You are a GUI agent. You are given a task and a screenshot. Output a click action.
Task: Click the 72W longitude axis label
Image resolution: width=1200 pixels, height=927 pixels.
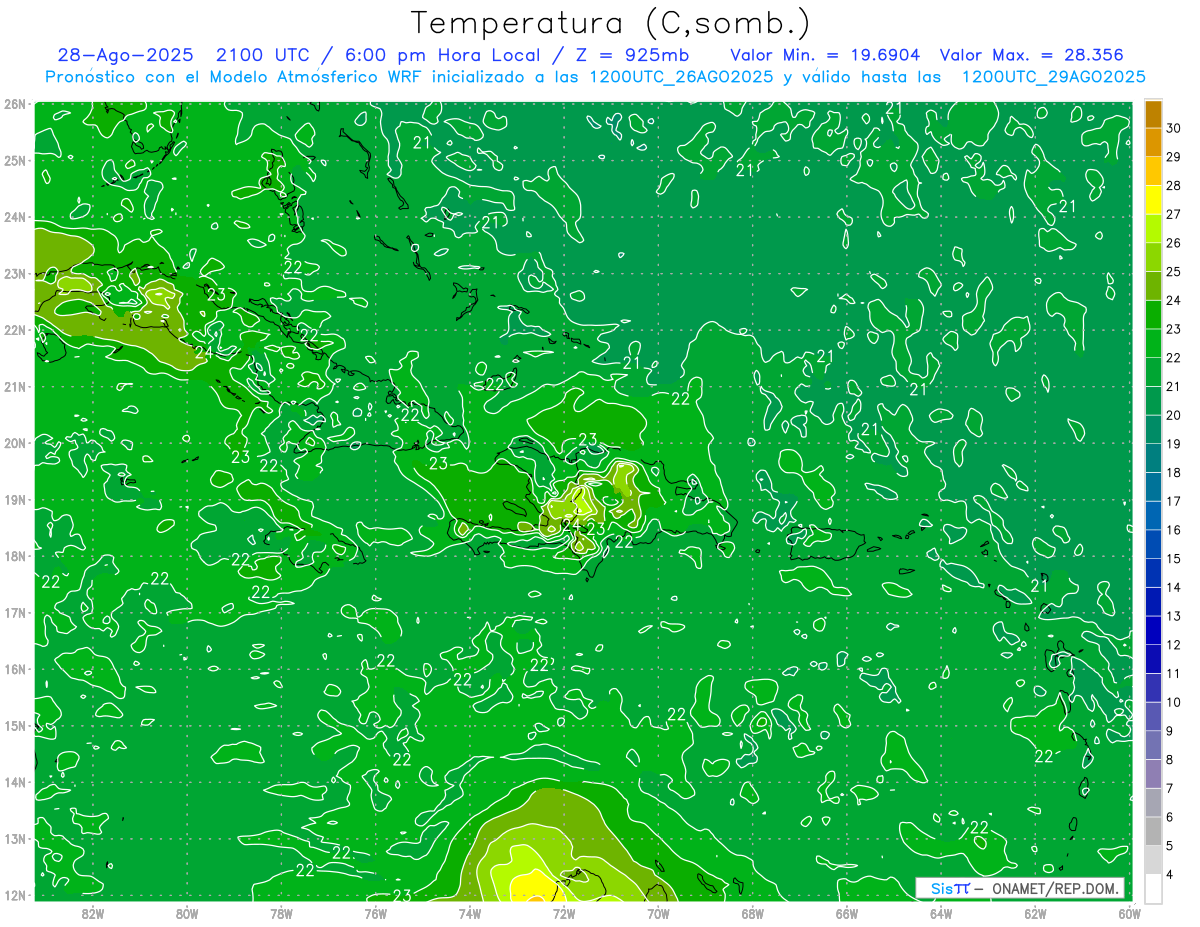pyautogui.click(x=564, y=913)
